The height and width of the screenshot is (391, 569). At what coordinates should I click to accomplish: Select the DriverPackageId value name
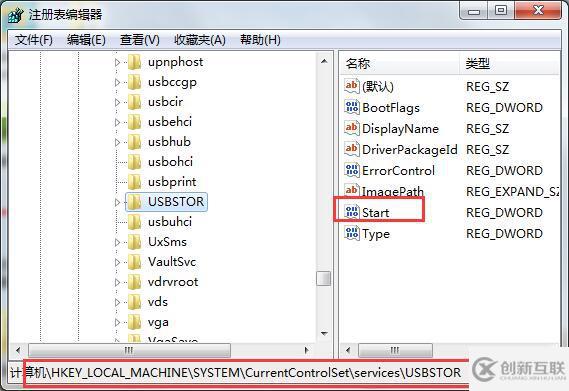pos(410,150)
